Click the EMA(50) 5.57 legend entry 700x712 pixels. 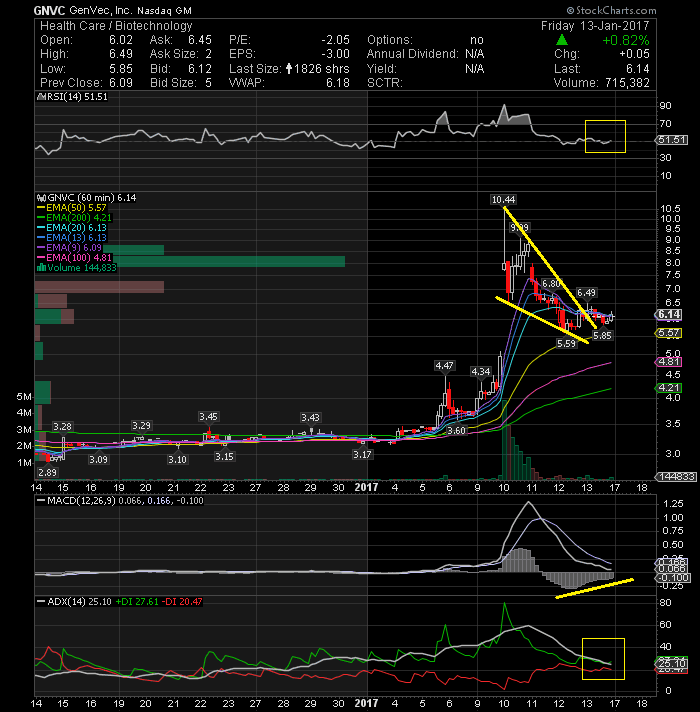[71, 208]
